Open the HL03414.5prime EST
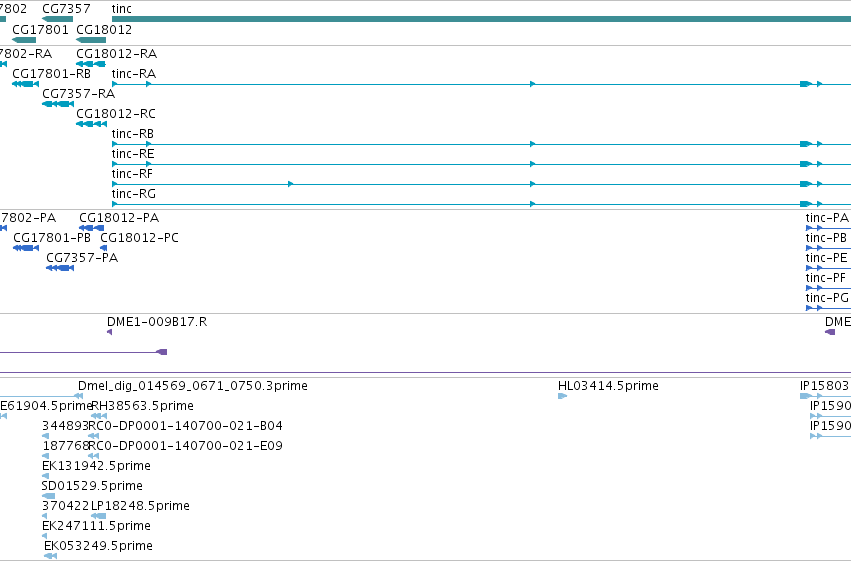Screen dimensions: 851x561 click(x=562, y=396)
